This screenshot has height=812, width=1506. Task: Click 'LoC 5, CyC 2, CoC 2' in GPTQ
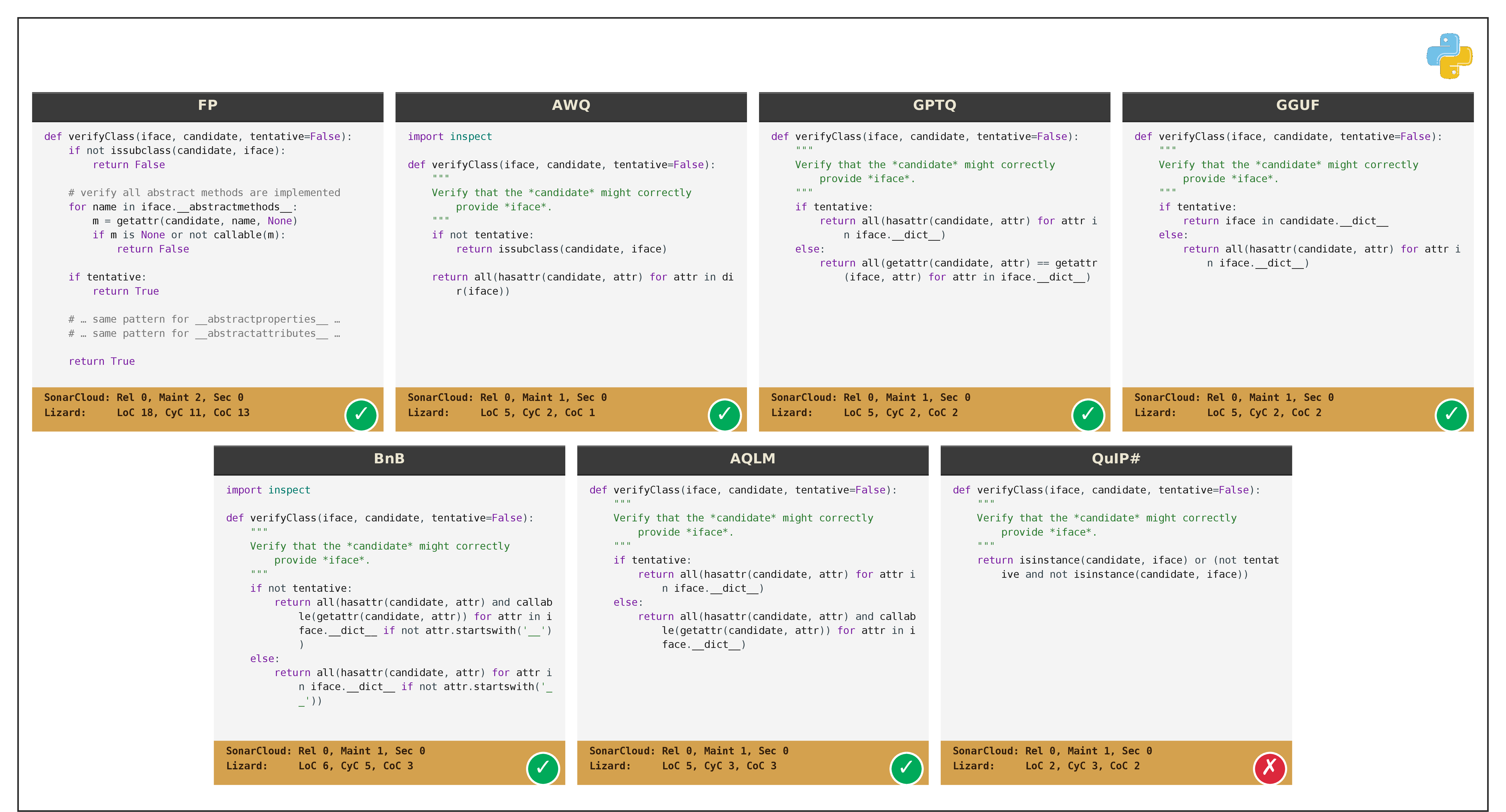pos(901,413)
